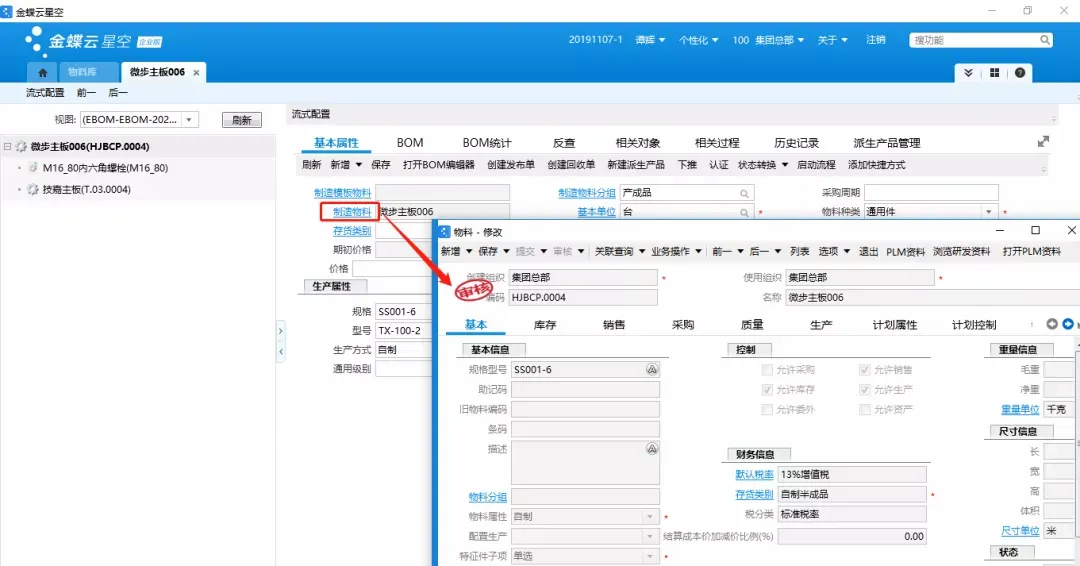Click in the 搜功能 search input

pos(974,40)
